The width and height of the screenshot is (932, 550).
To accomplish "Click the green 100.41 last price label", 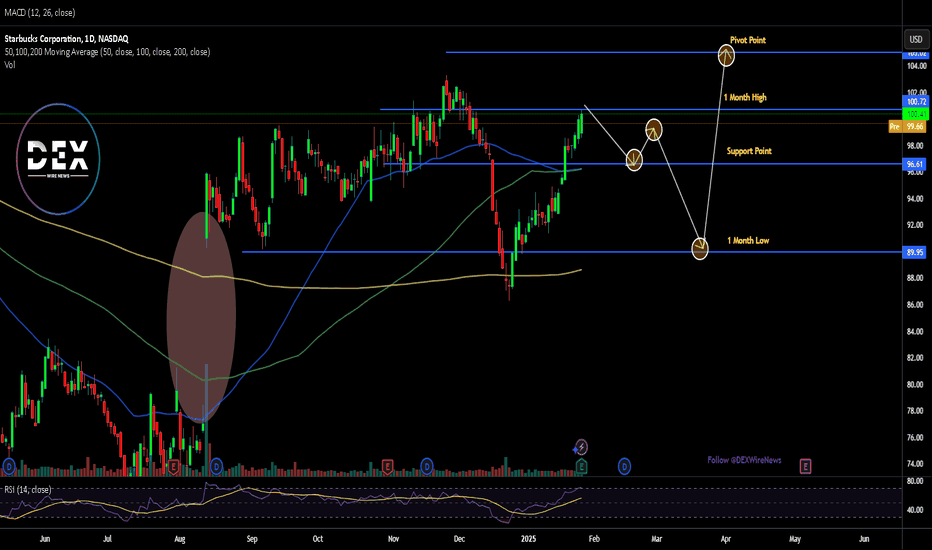I will point(916,114).
